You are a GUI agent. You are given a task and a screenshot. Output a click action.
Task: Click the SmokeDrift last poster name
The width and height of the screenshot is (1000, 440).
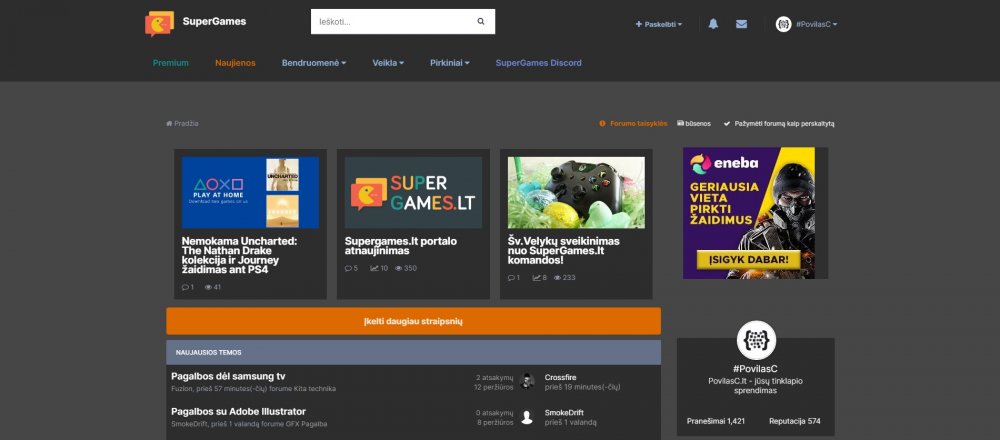(564, 413)
